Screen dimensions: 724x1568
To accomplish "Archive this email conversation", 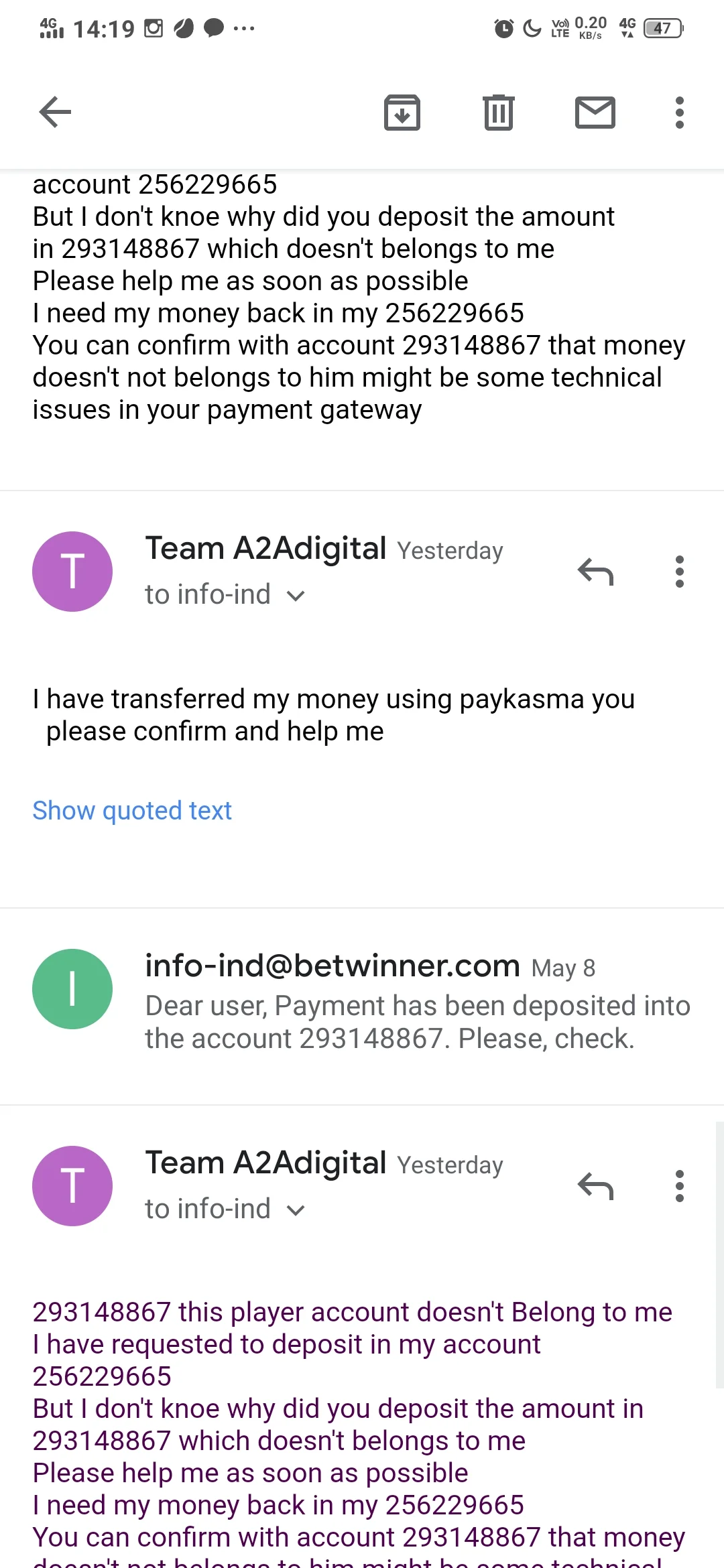I will point(402,112).
